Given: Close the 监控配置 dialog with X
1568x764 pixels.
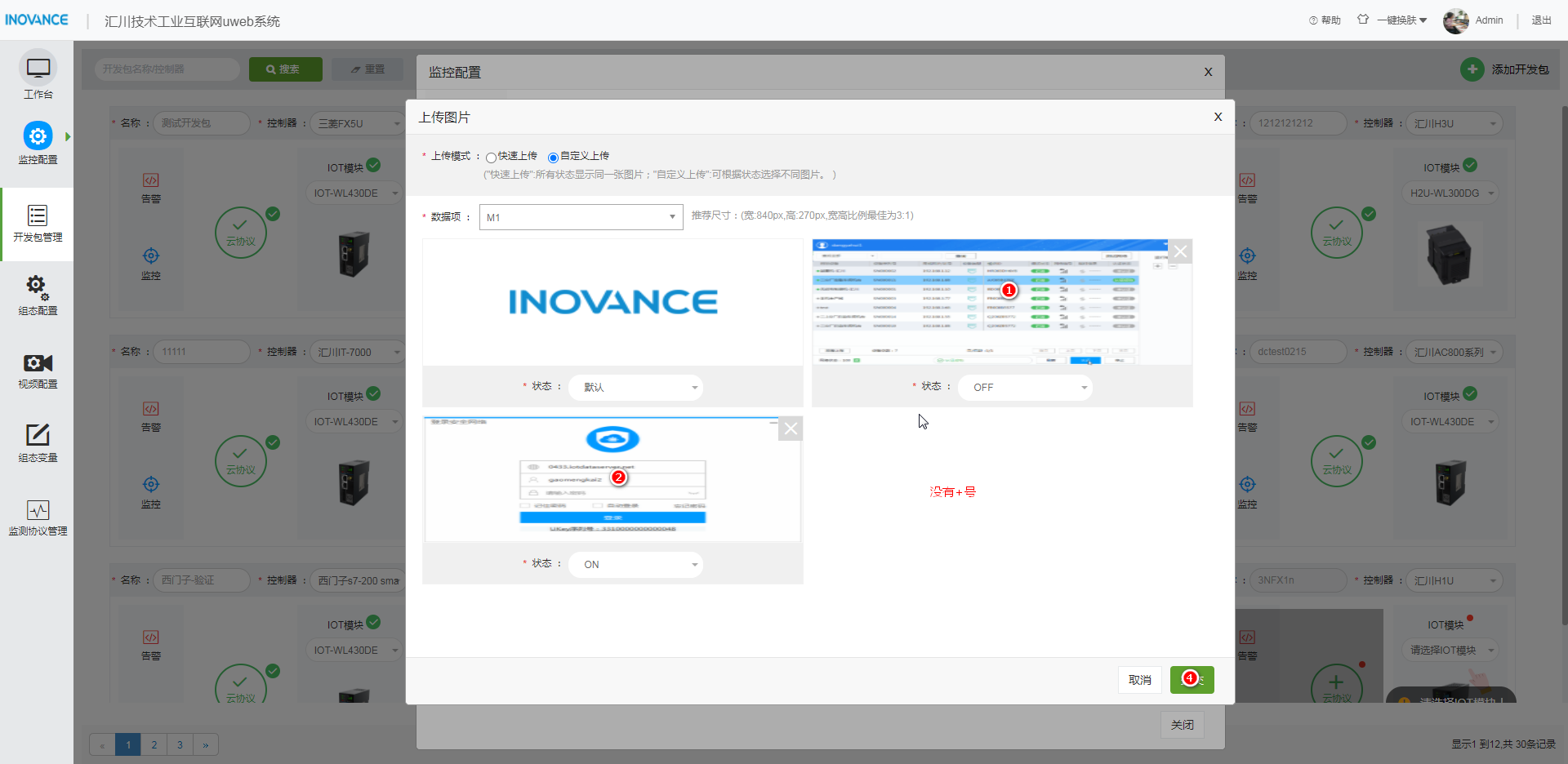Looking at the screenshot, I should [1208, 72].
